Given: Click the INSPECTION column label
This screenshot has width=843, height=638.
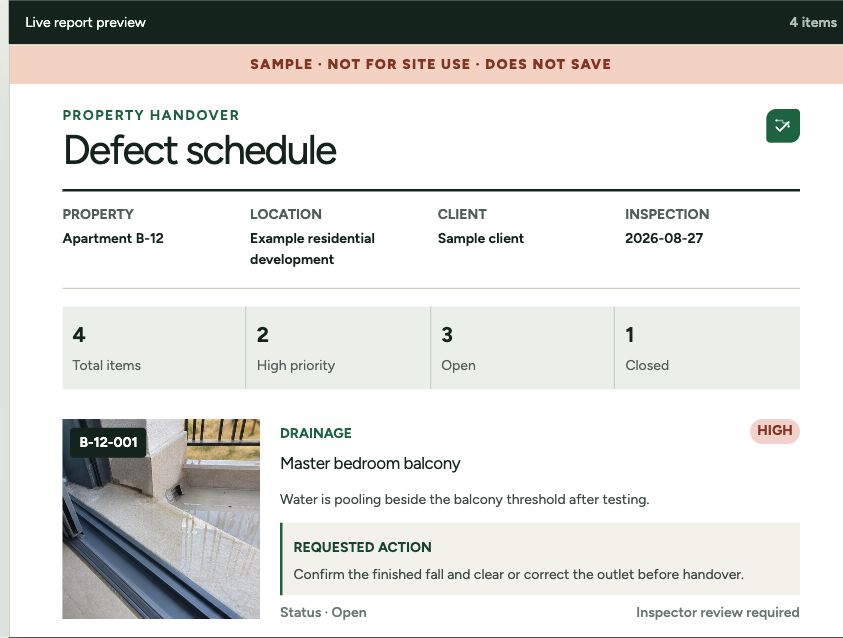Looking at the screenshot, I should click(x=667, y=214).
